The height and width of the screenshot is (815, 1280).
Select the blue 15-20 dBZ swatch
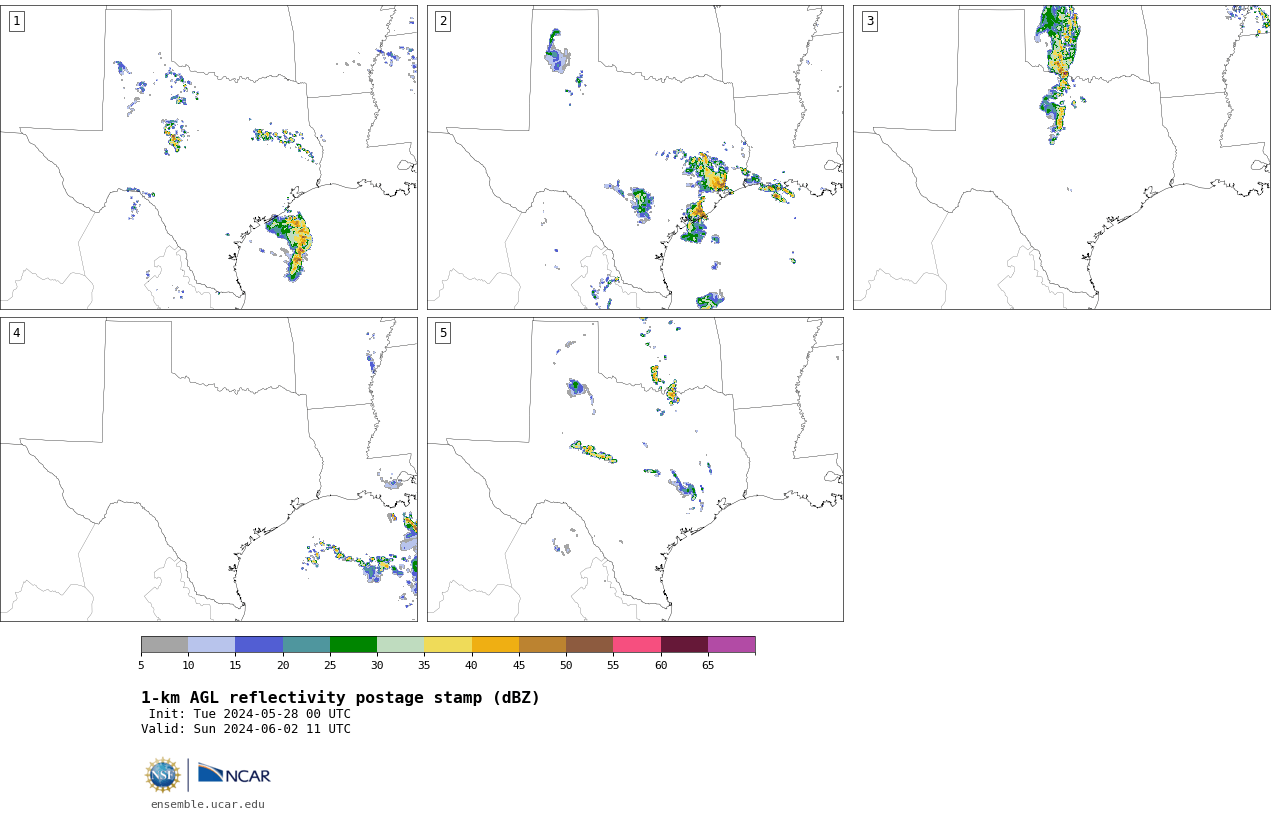pos(259,644)
